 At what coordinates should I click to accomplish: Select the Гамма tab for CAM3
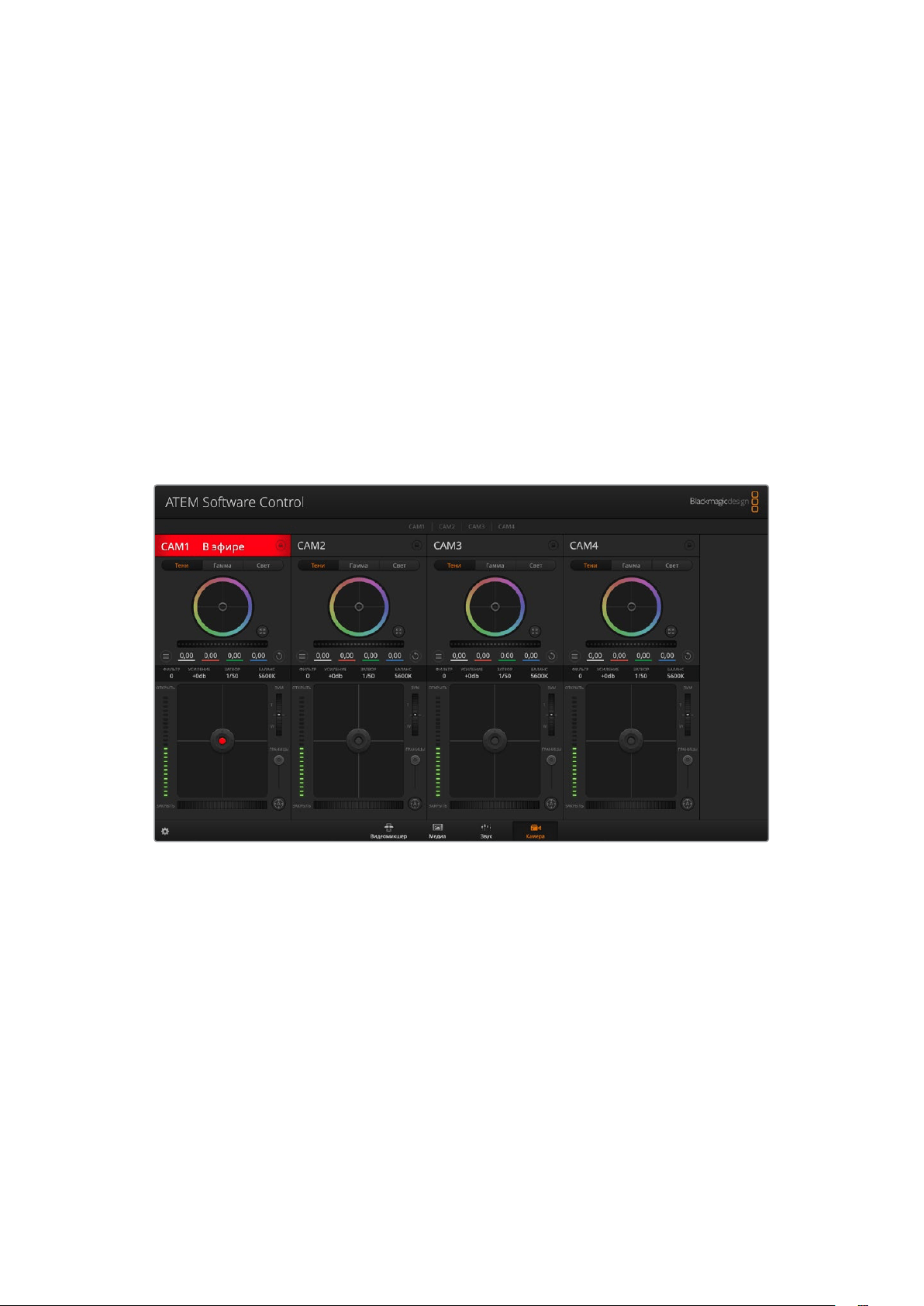click(495, 566)
